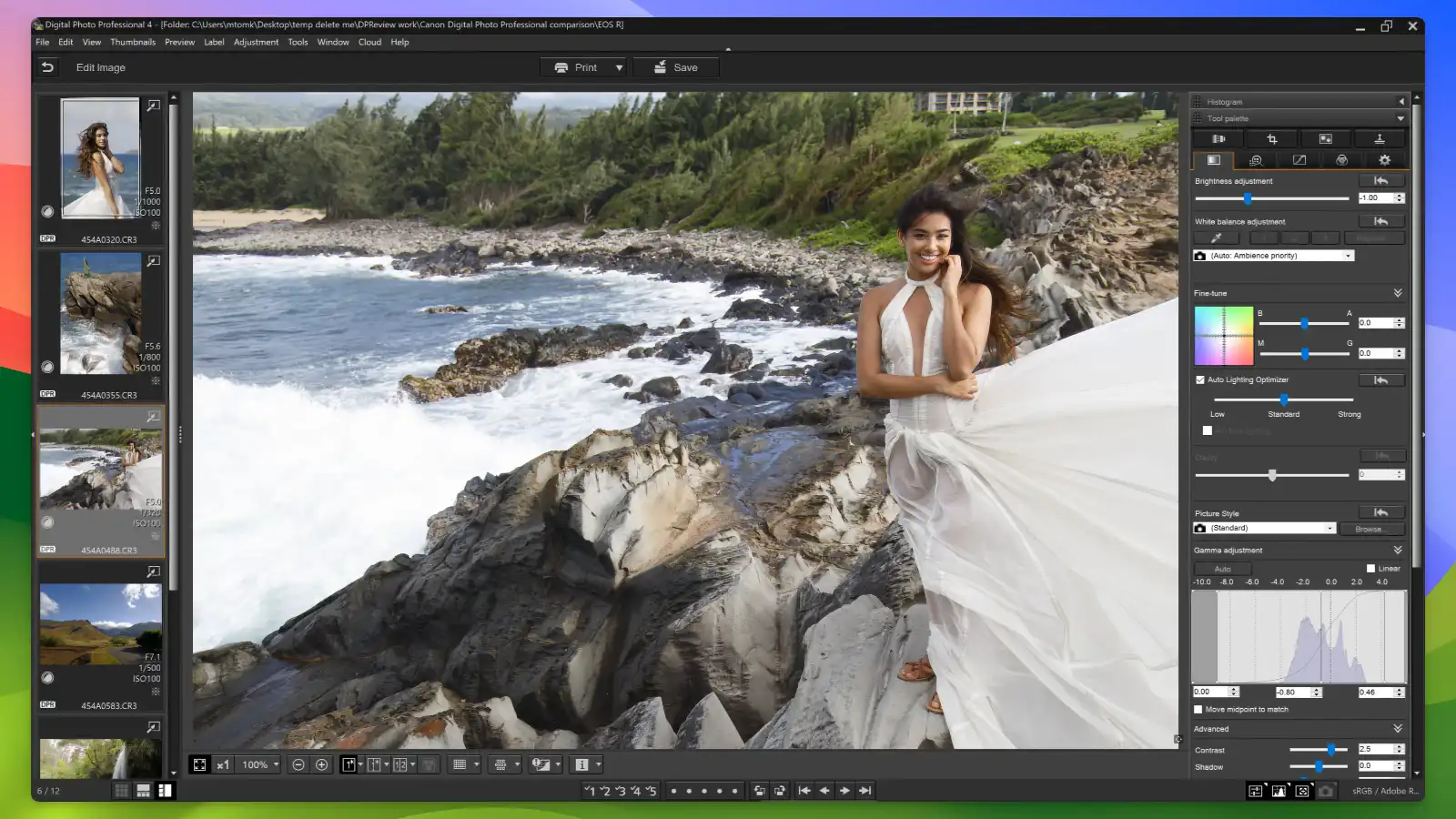This screenshot has height=819, width=1456.
Task: Open the Tools menu
Action: pos(297,42)
